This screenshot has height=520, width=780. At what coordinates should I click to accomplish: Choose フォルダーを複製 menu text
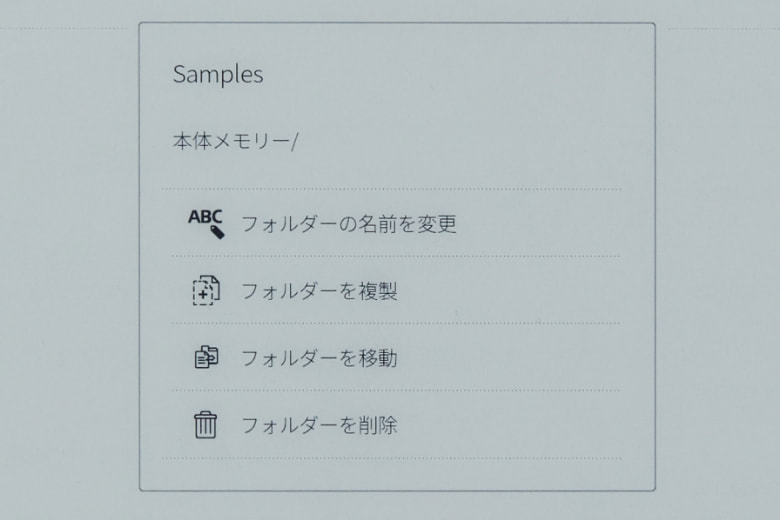(319, 291)
